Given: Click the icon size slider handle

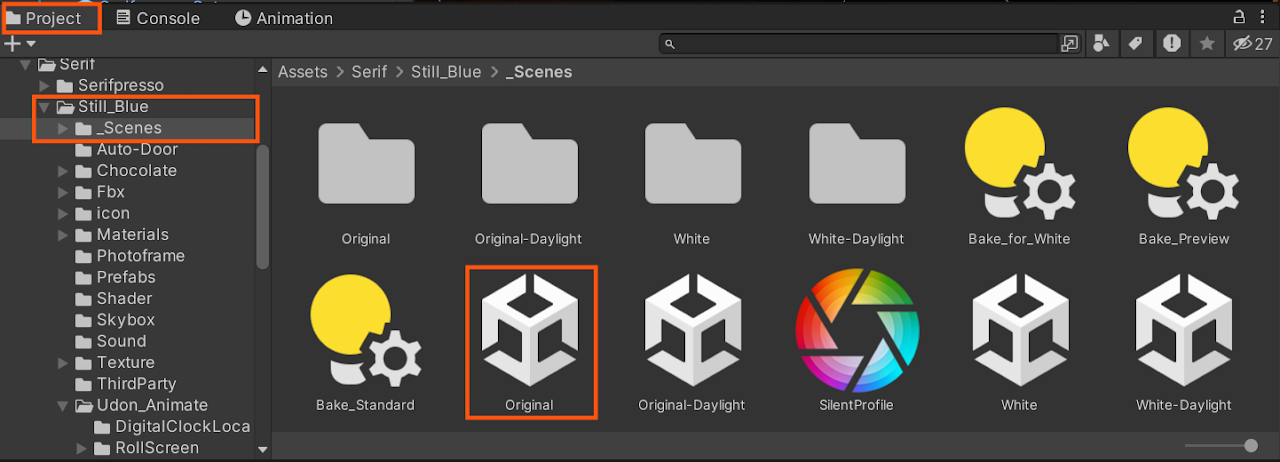Looking at the screenshot, I should click(x=1250, y=446).
